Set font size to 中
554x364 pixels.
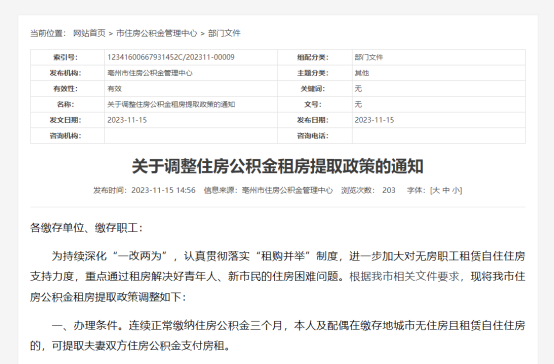click(x=446, y=190)
